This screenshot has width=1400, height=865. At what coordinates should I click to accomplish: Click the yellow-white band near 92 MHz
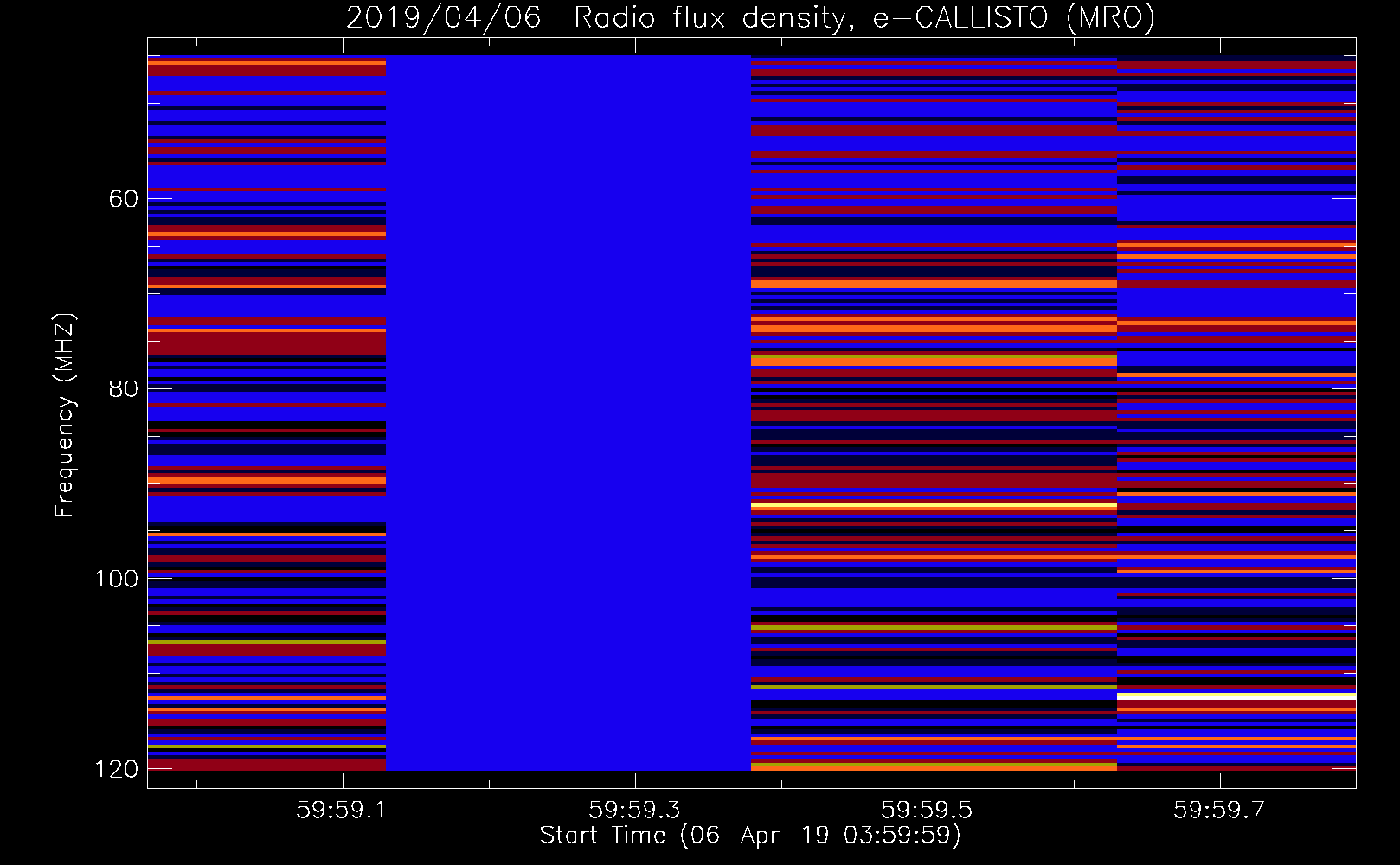934,506
